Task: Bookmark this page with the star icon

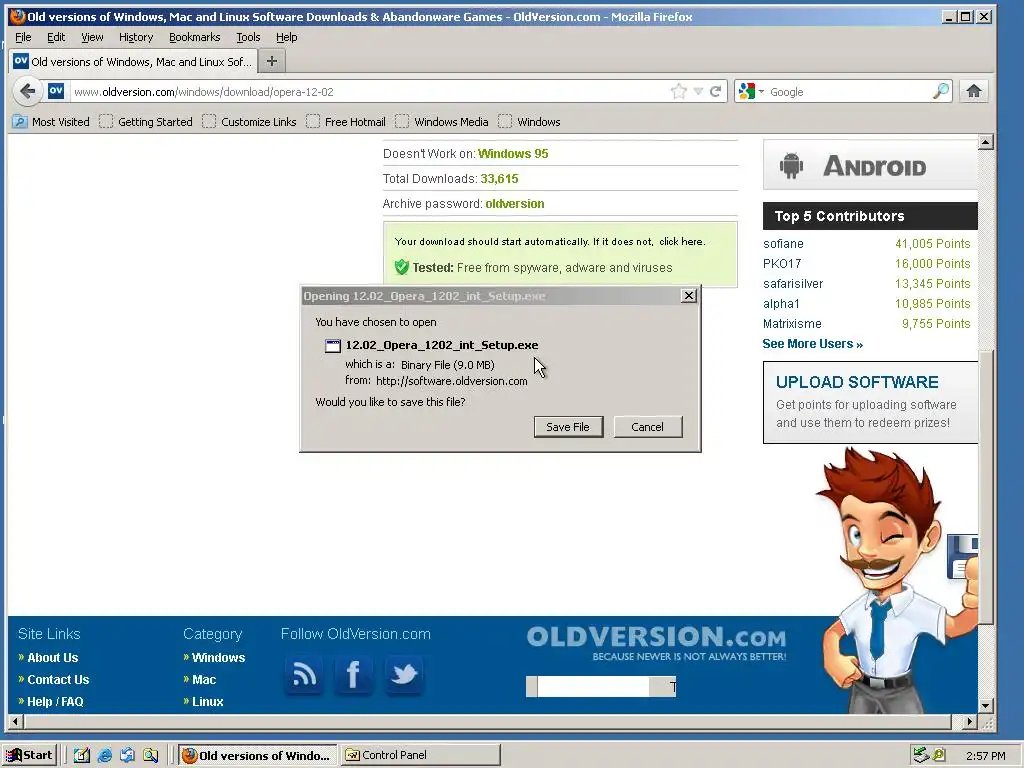Action: (x=679, y=91)
